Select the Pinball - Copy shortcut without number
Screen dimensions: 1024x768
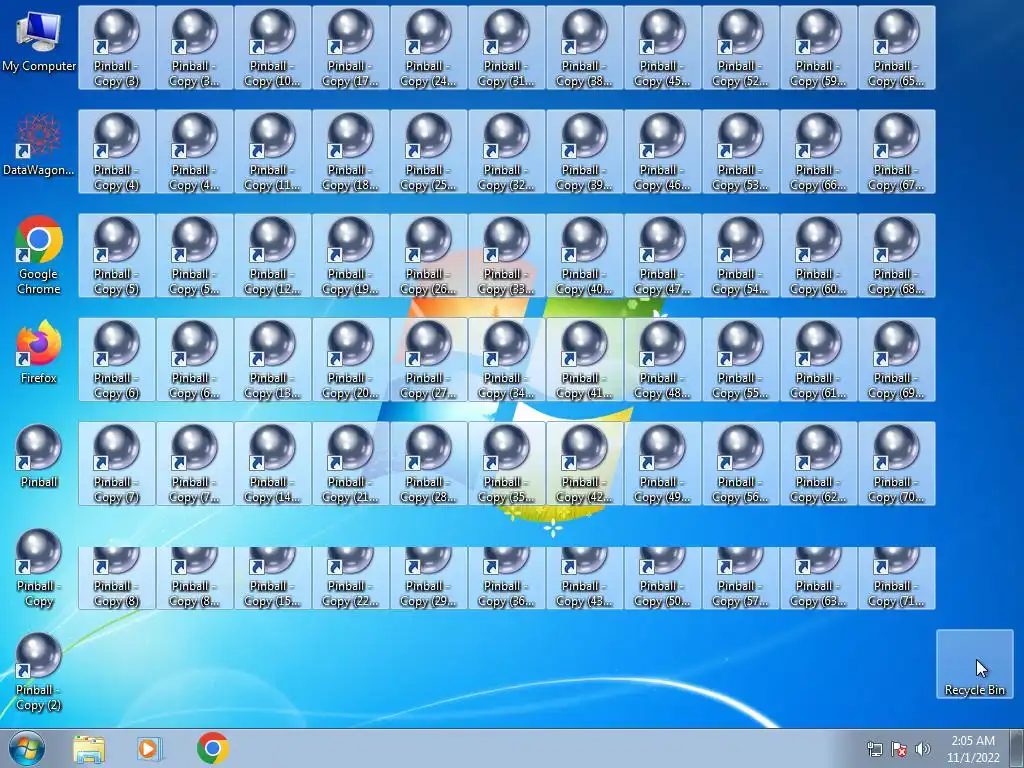point(39,568)
